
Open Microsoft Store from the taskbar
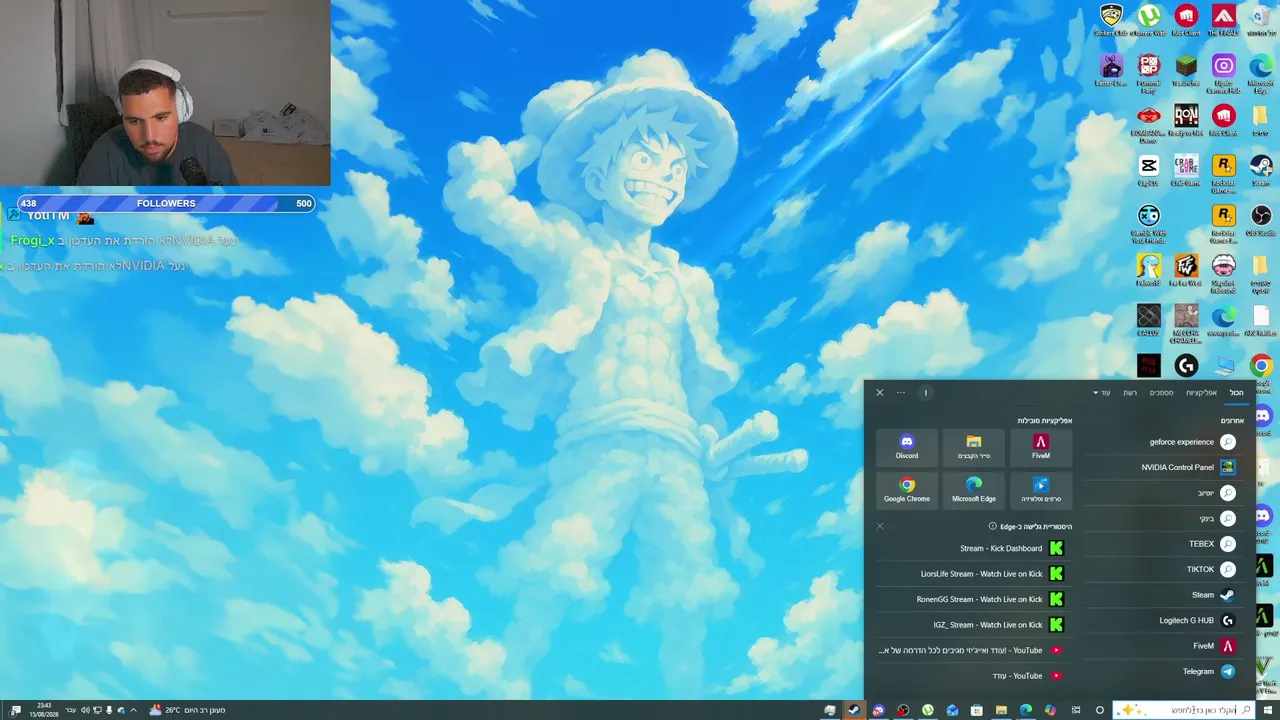[976, 710]
